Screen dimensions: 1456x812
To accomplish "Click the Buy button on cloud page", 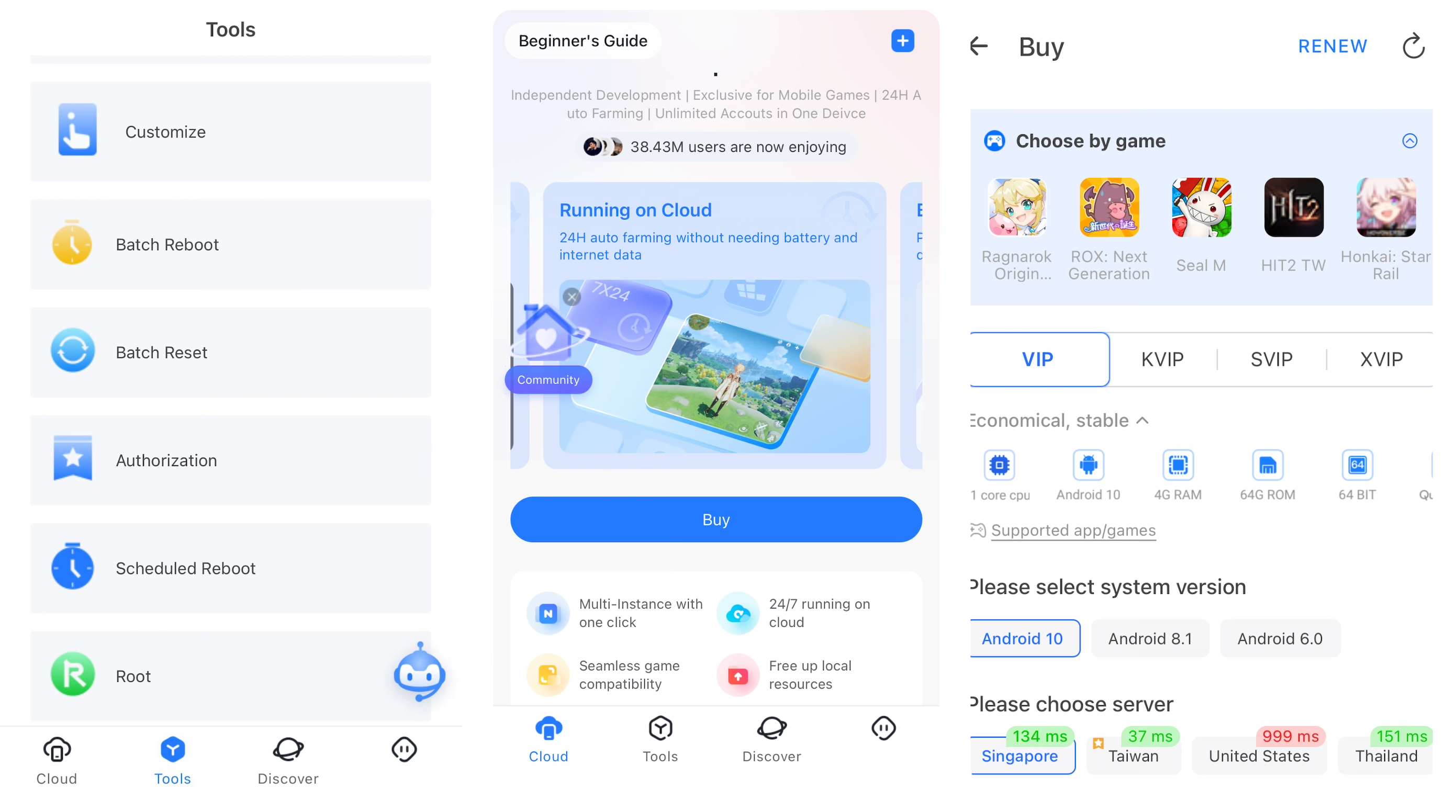I will (x=715, y=519).
